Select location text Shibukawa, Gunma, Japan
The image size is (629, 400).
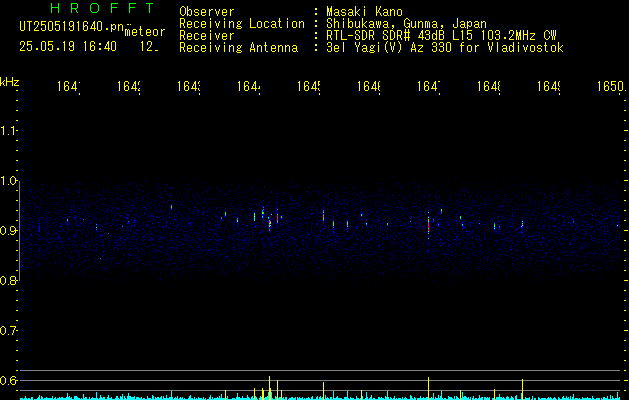[406, 24]
